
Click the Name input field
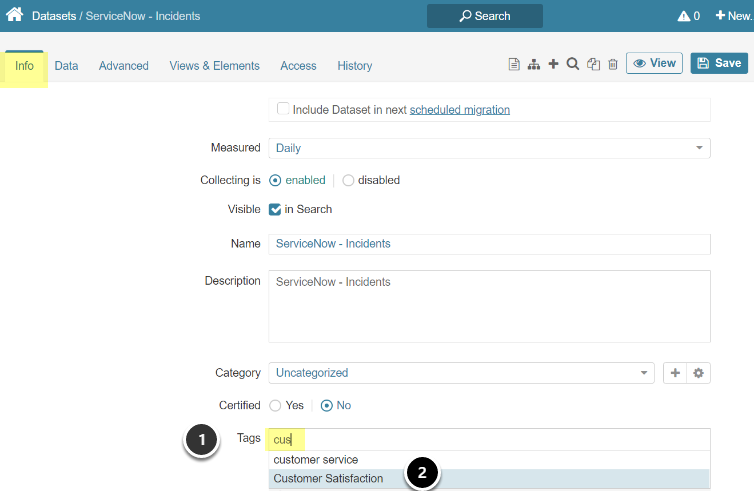coord(490,244)
